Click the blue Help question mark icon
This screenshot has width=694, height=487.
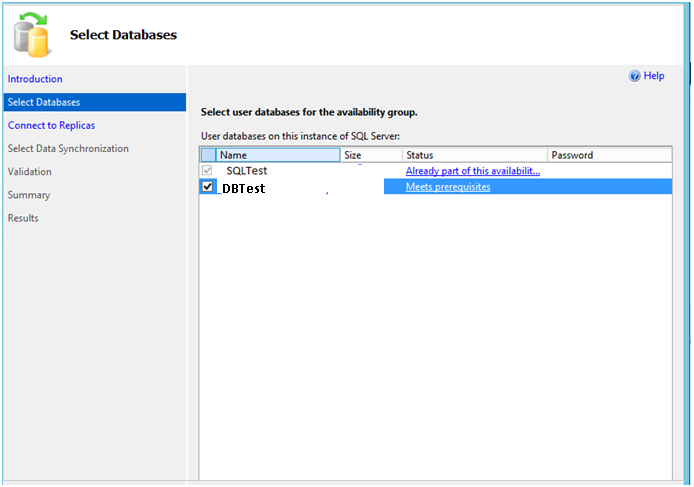tap(634, 76)
